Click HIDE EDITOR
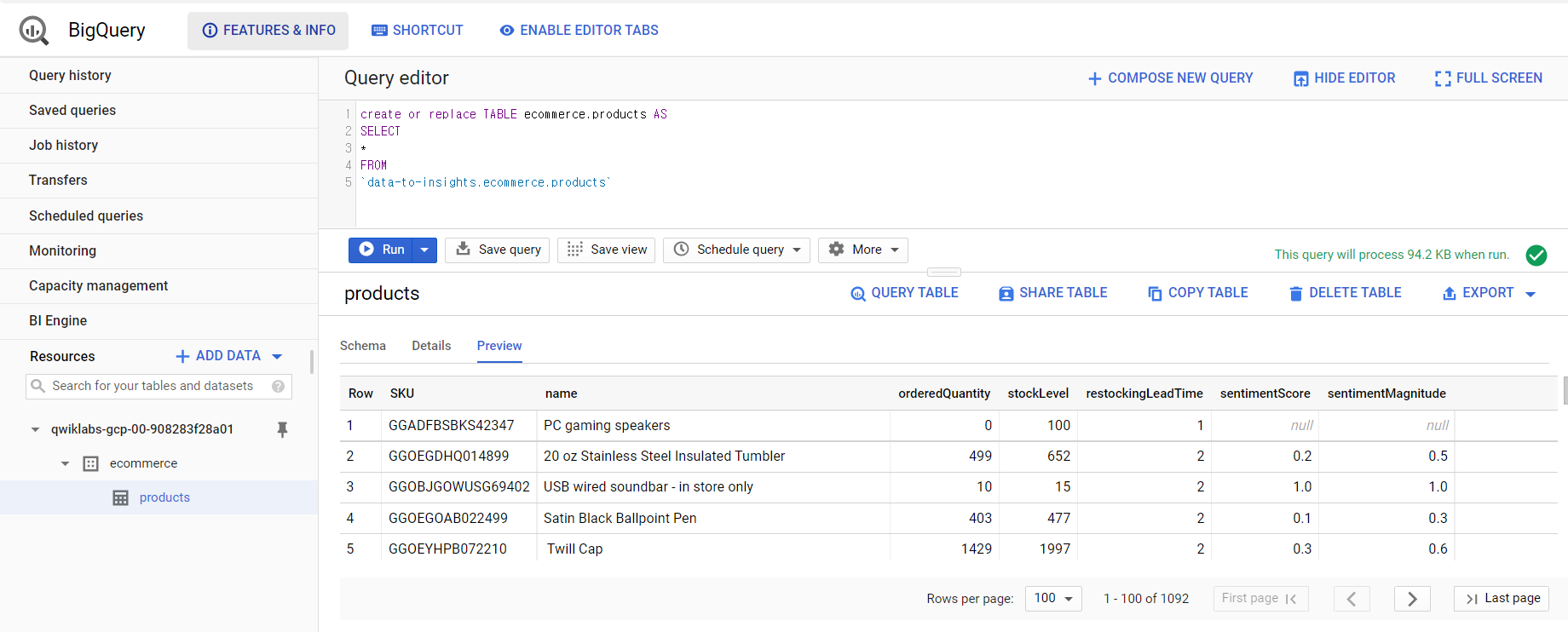1568x632 pixels. pos(1344,78)
